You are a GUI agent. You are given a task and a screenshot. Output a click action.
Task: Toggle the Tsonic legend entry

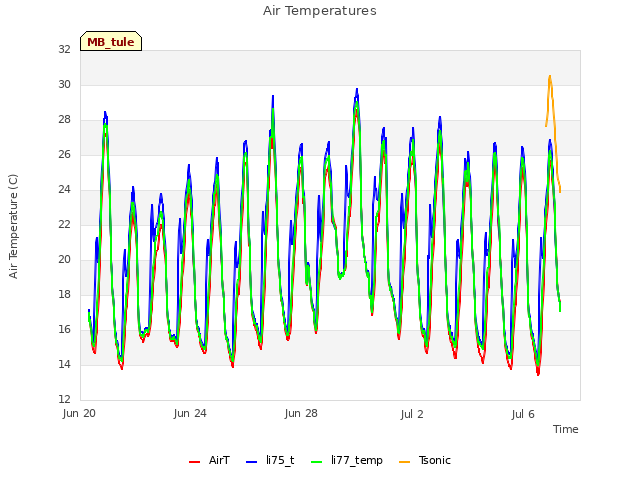[x=425, y=461]
